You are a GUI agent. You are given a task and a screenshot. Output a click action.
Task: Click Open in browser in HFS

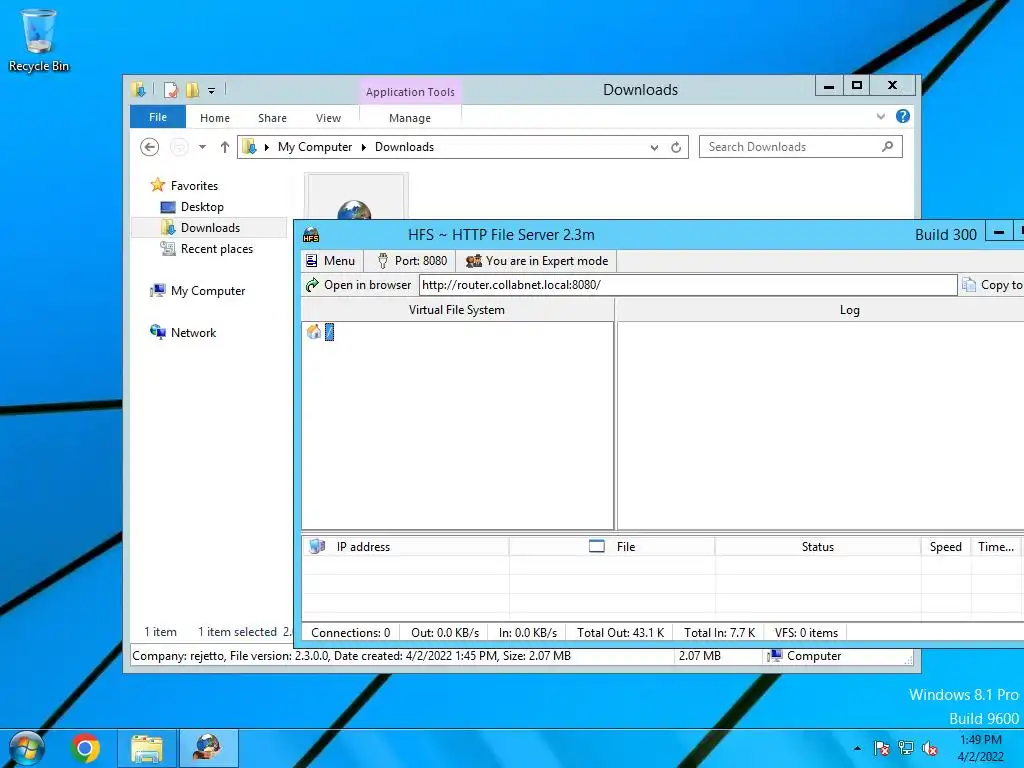(x=359, y=285)
